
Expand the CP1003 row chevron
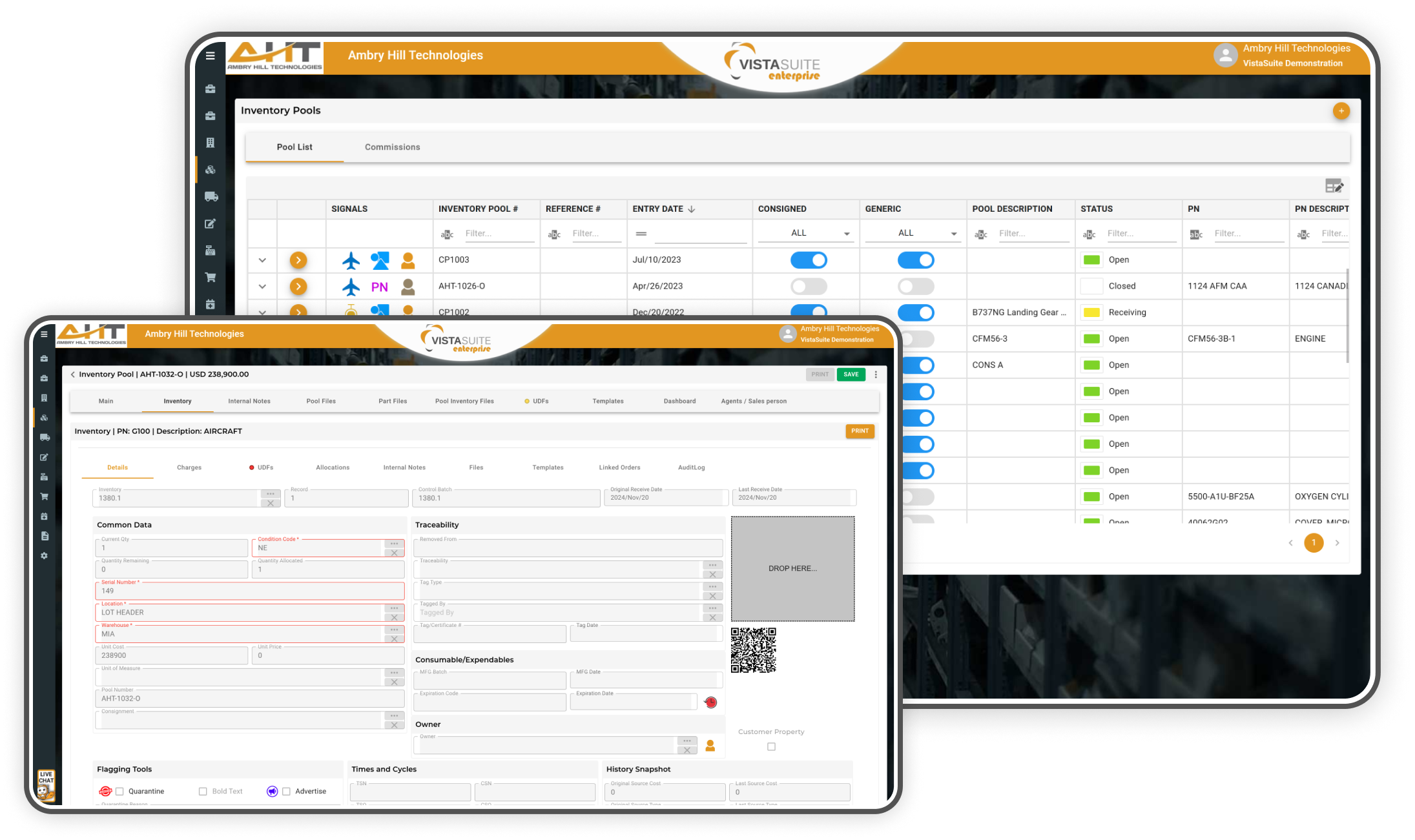pyautogui.click(x=262, y=260)
